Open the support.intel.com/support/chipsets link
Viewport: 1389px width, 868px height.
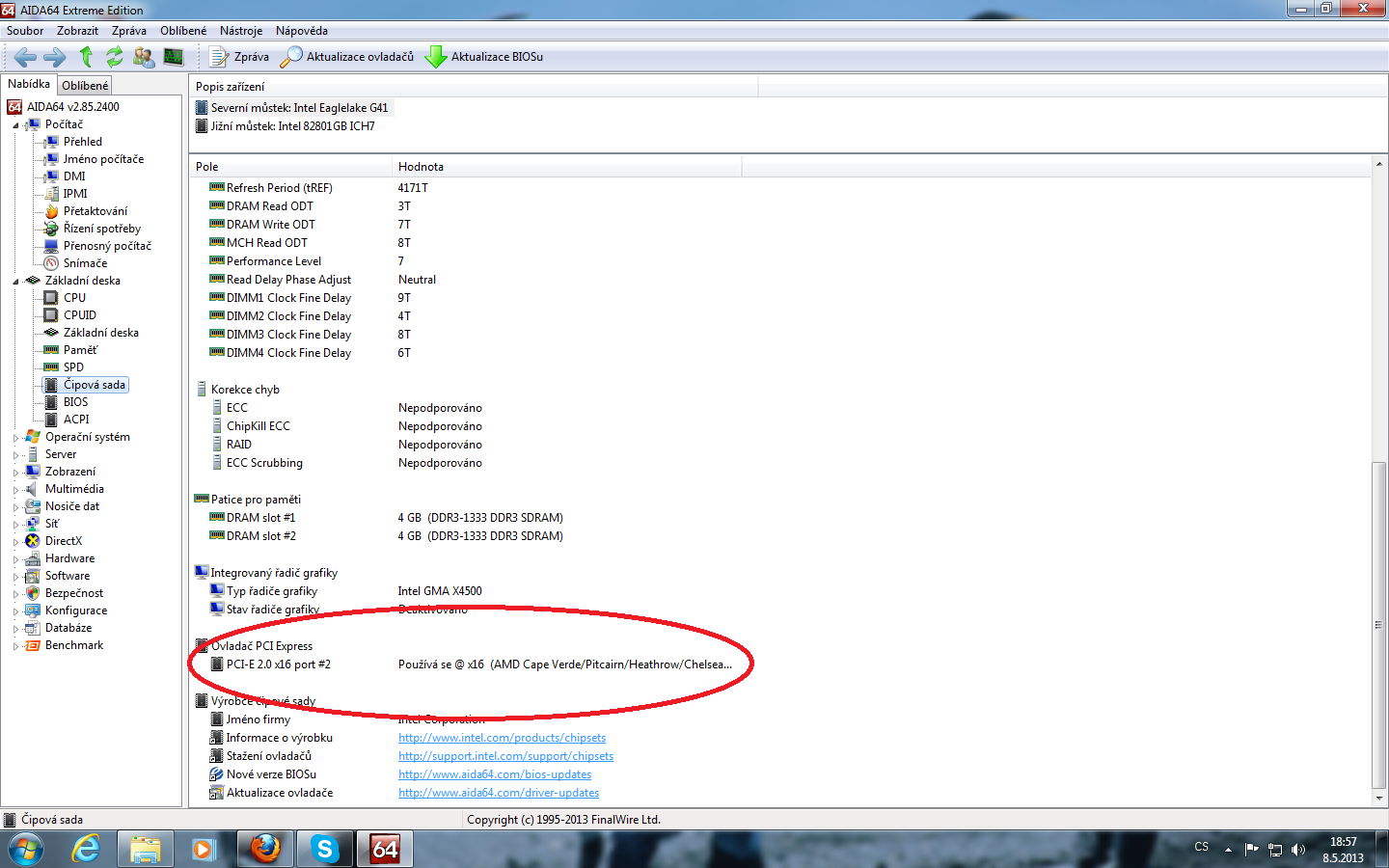[x=505, y=756]
